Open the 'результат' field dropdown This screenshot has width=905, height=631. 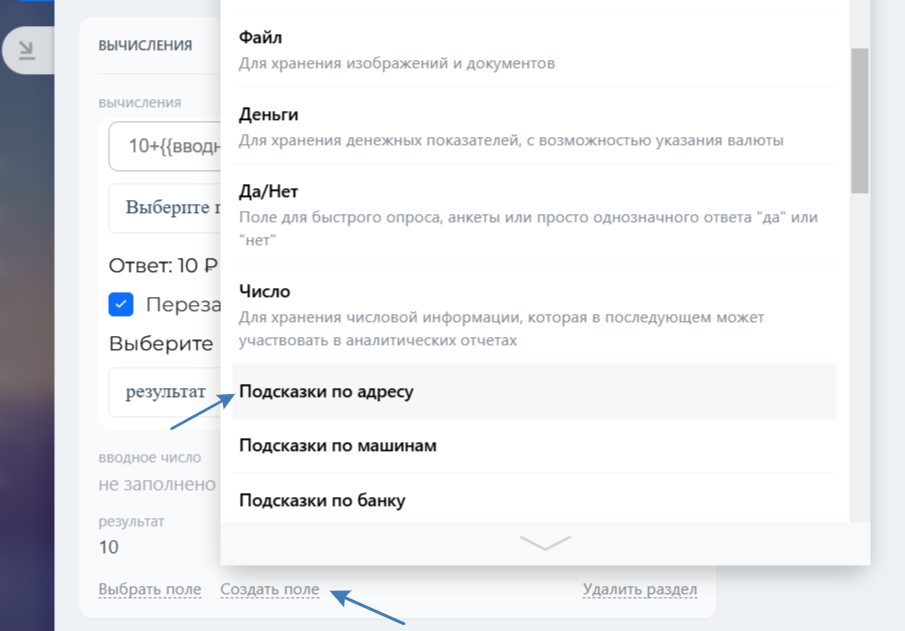165,392
